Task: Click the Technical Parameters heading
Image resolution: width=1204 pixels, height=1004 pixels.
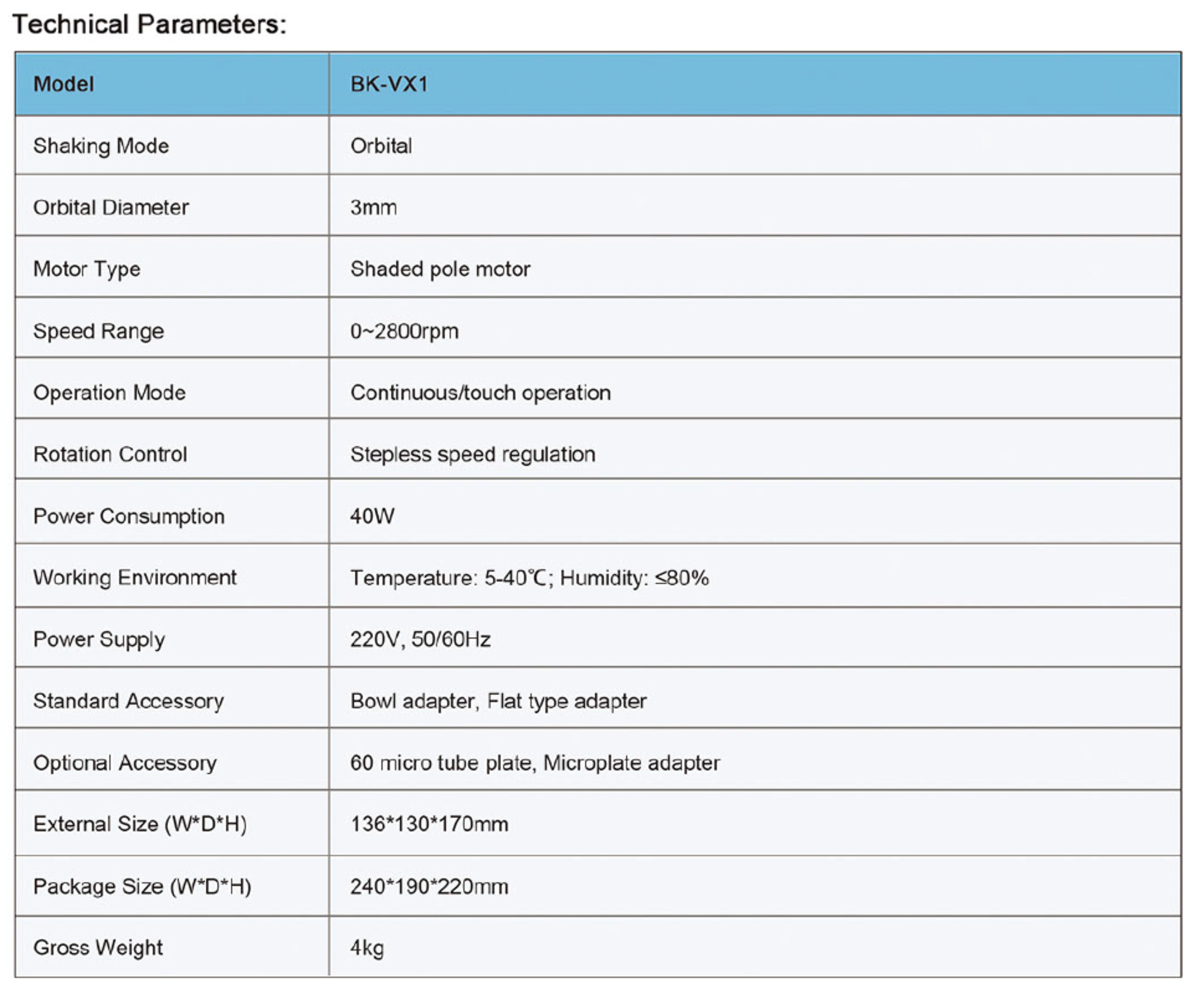Action: pos(149,25)
